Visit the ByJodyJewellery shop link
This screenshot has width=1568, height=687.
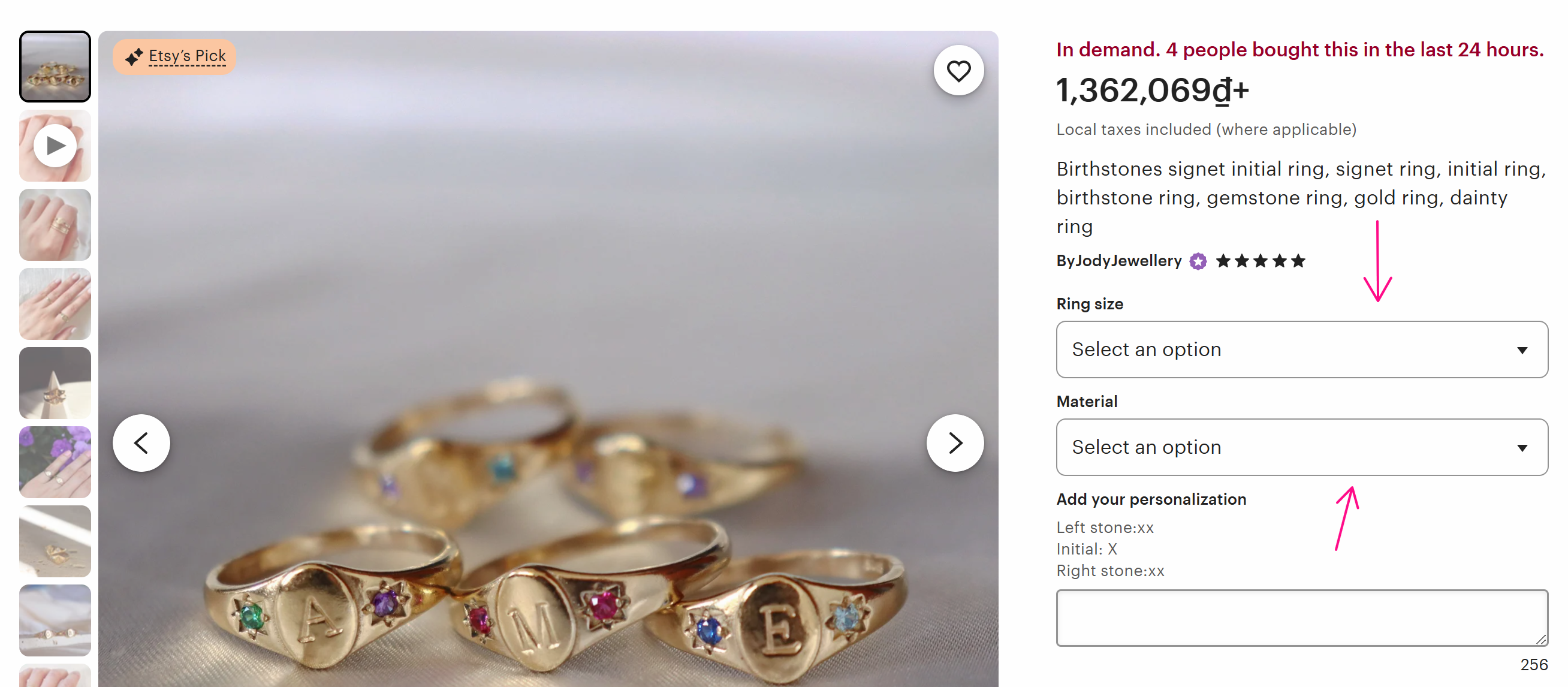(1119, 261)
